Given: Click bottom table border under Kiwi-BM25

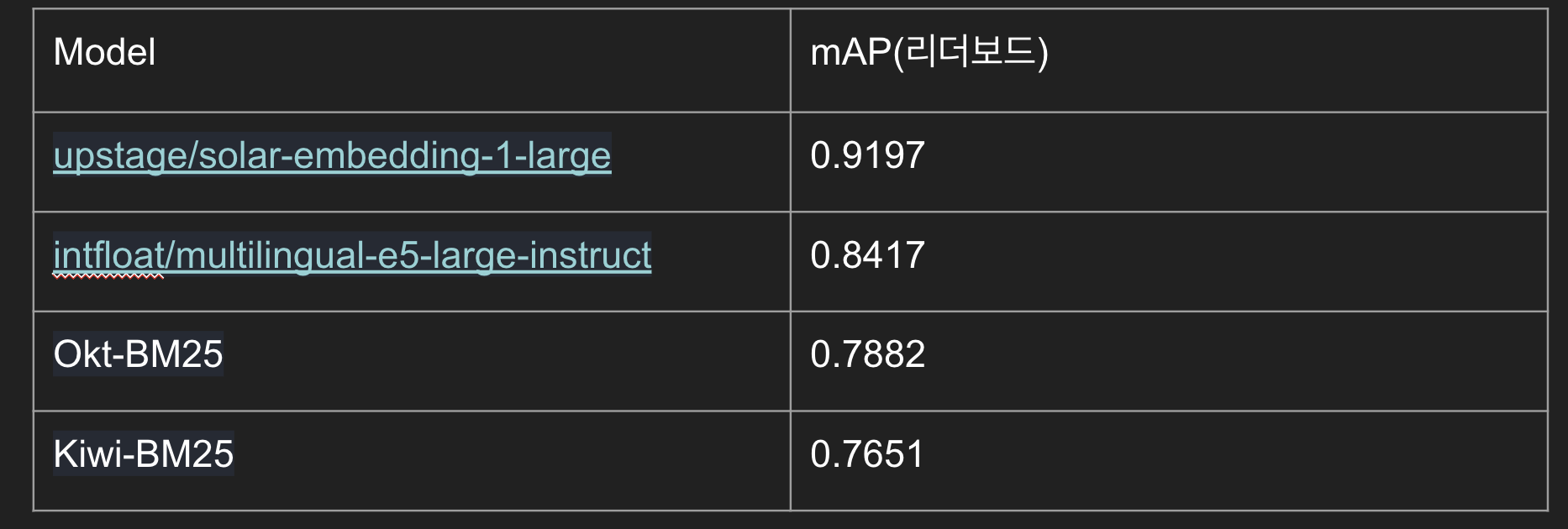Looking at the screenshot, I should tap(412, 510).
